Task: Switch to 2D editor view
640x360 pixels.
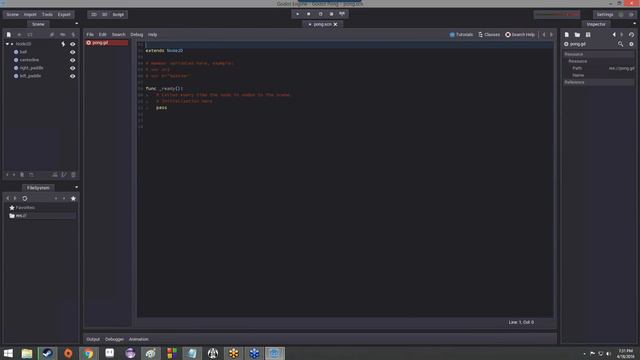Action: (x=94, y=14)
